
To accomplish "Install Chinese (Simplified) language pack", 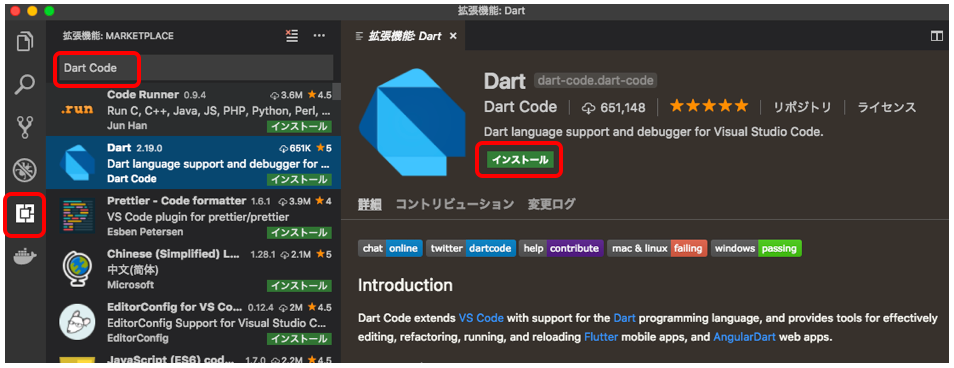I will [299, 285].
